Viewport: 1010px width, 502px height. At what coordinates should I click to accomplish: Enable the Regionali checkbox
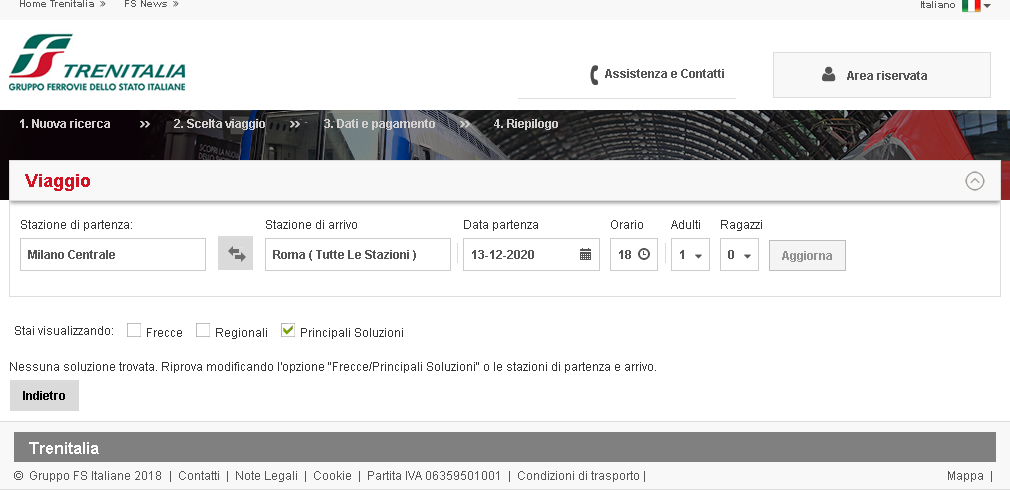coord(203,330)
